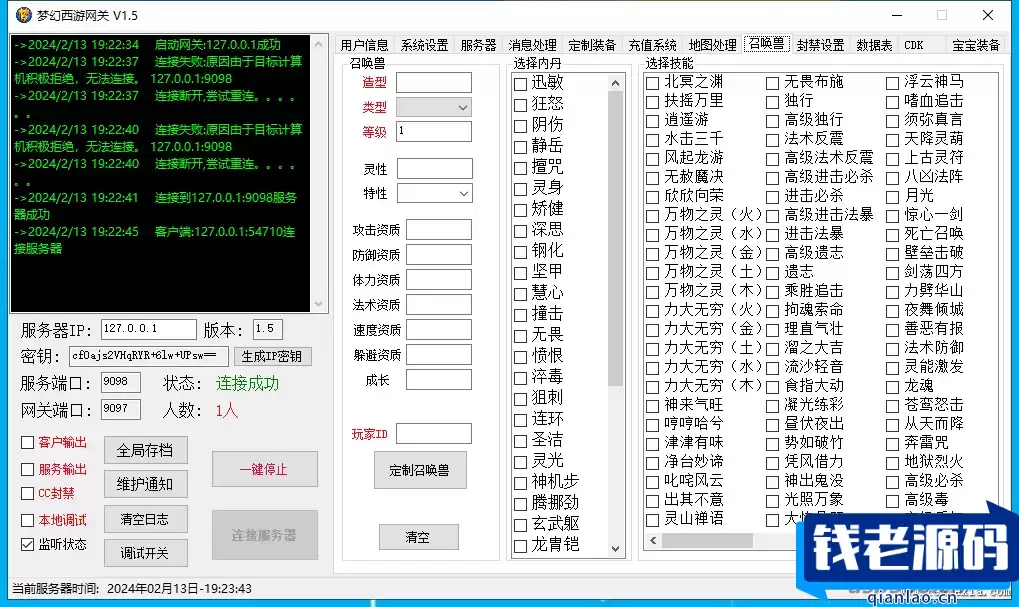Click the skills horizontal scrollbar thumb
This screenshot has width=1019, height=607.
[x=707, y=540]
